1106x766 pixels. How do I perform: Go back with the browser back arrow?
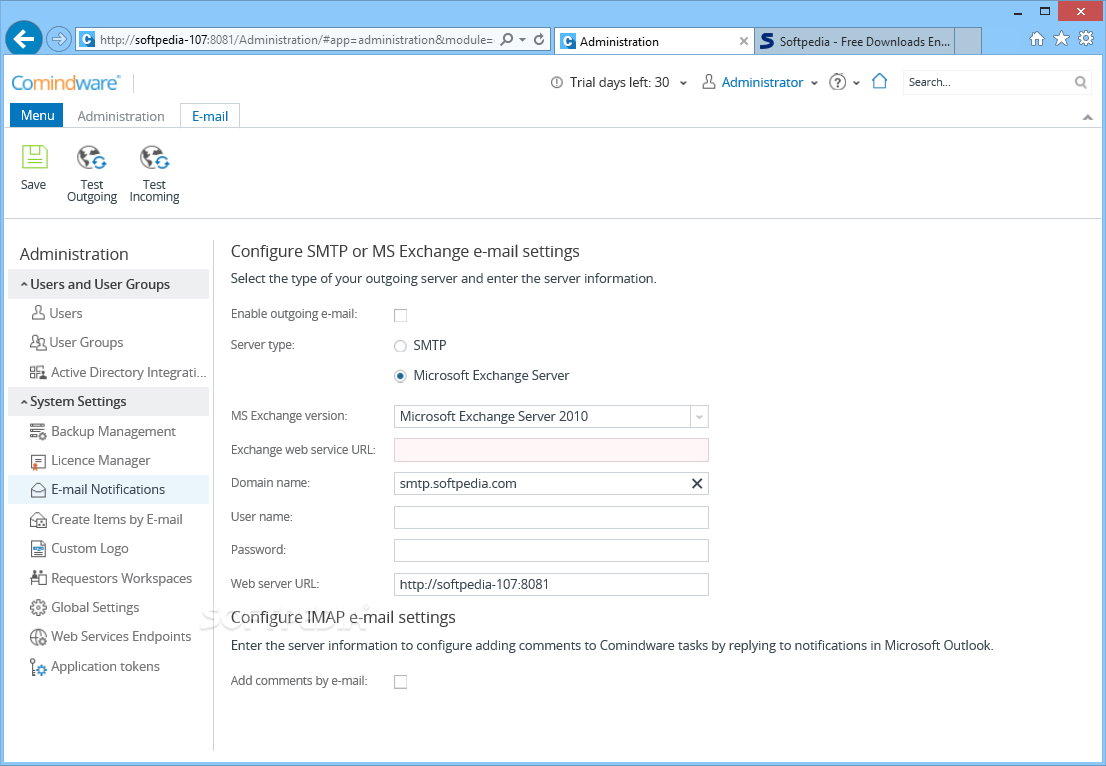[x=24, y=39]
